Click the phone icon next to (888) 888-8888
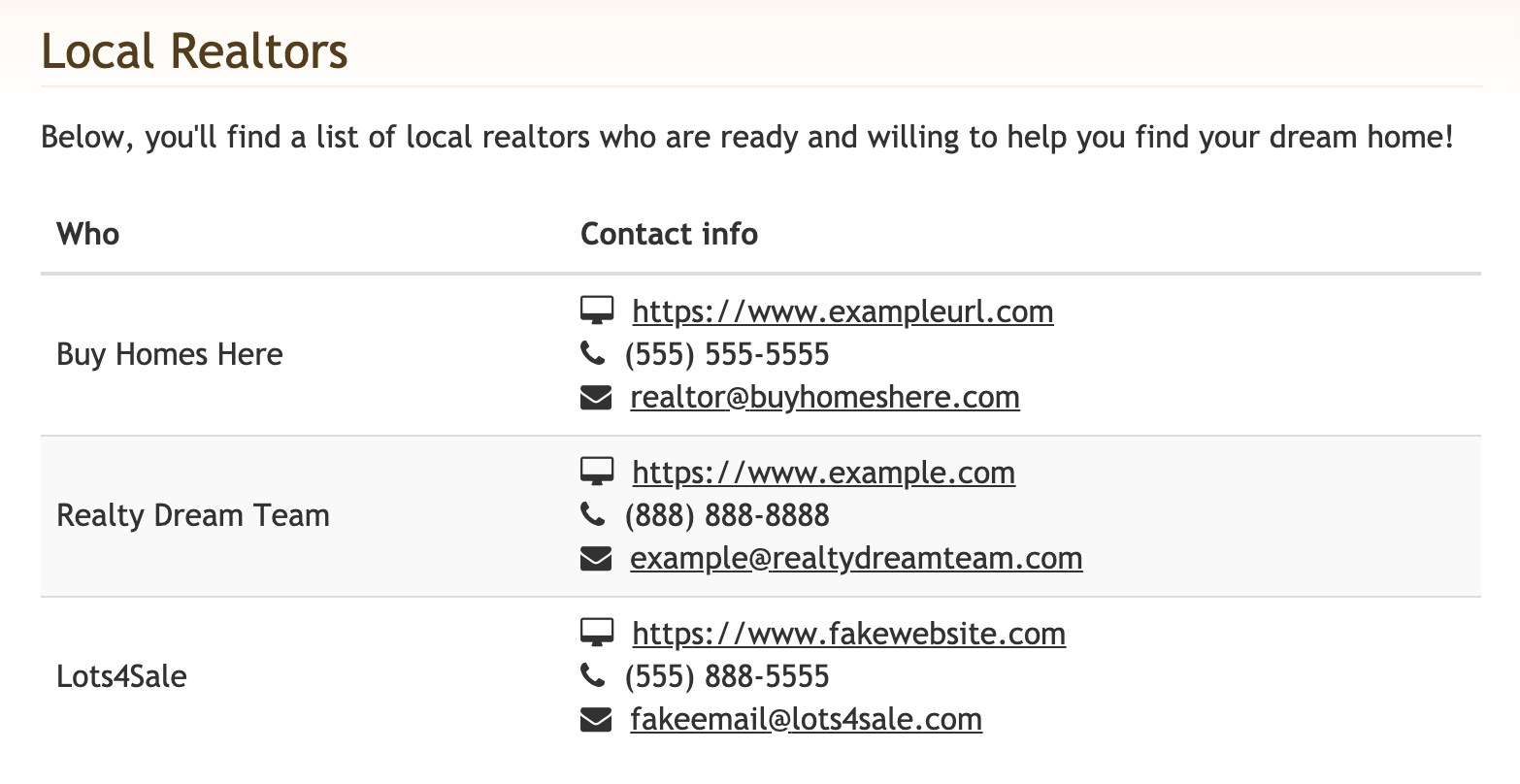 point(592,515)
